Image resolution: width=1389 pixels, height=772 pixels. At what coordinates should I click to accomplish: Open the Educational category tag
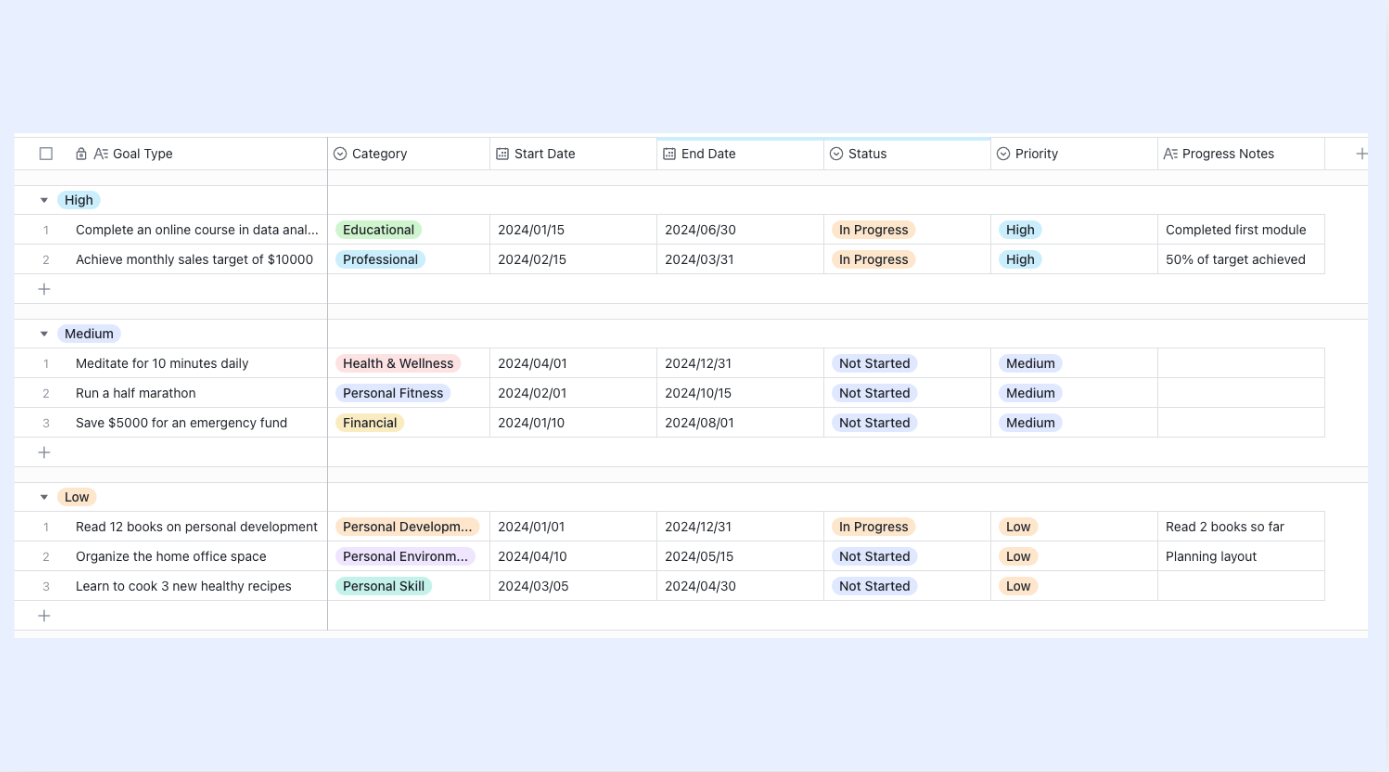pos(378,230)
